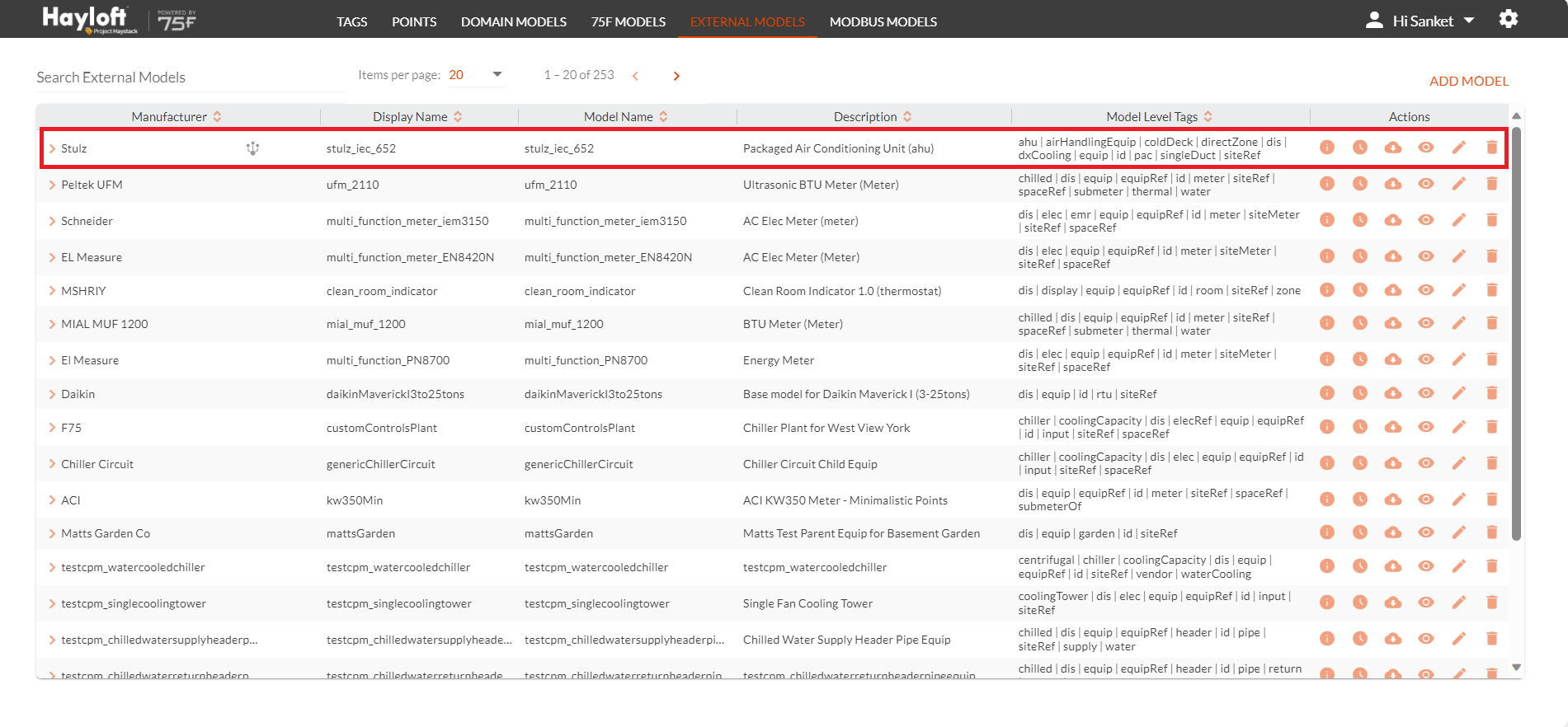Open info for the Stulz model
Image resolution: width=1568 pixels, height=727 pixels.
point(1326,148)
